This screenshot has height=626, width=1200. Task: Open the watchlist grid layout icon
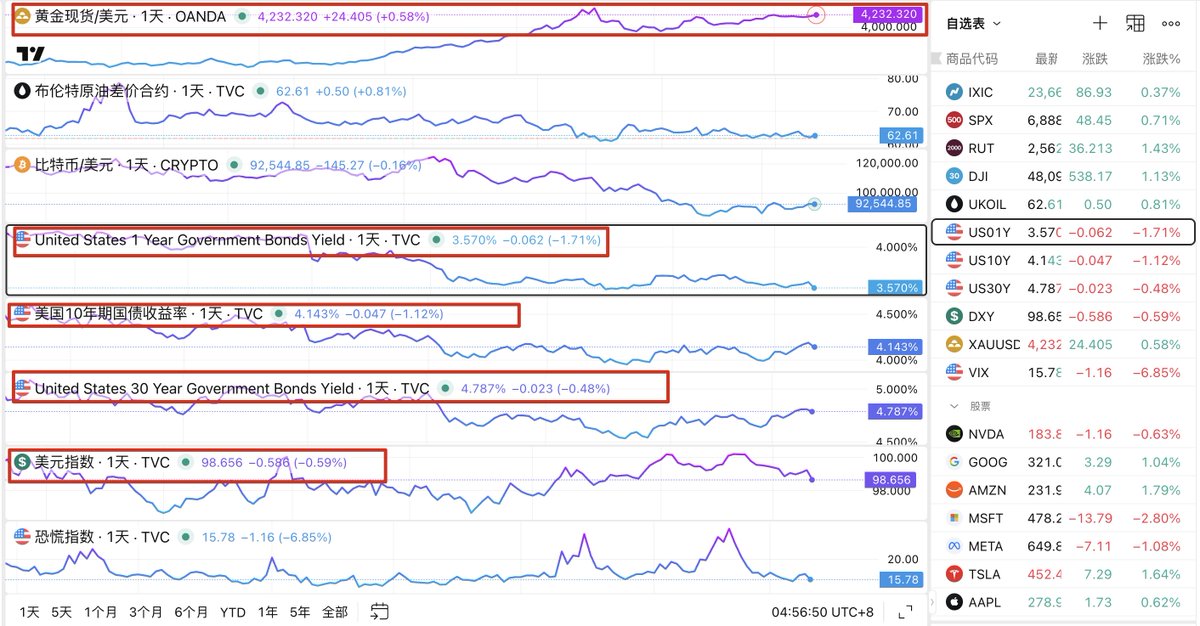[x=1135, y=23]
